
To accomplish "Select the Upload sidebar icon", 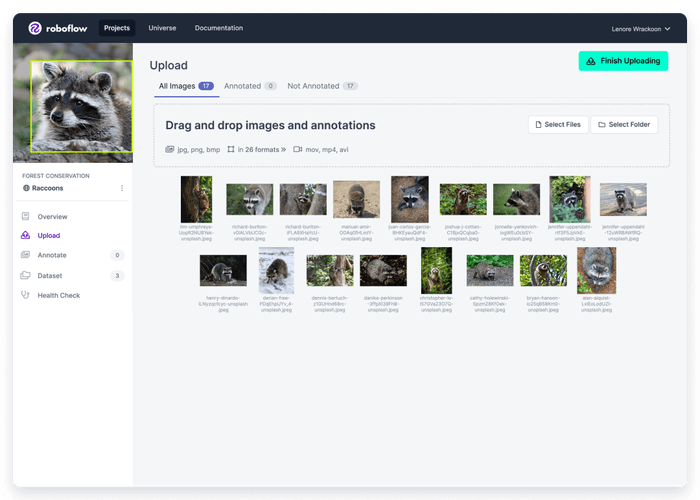I will 26,236.
